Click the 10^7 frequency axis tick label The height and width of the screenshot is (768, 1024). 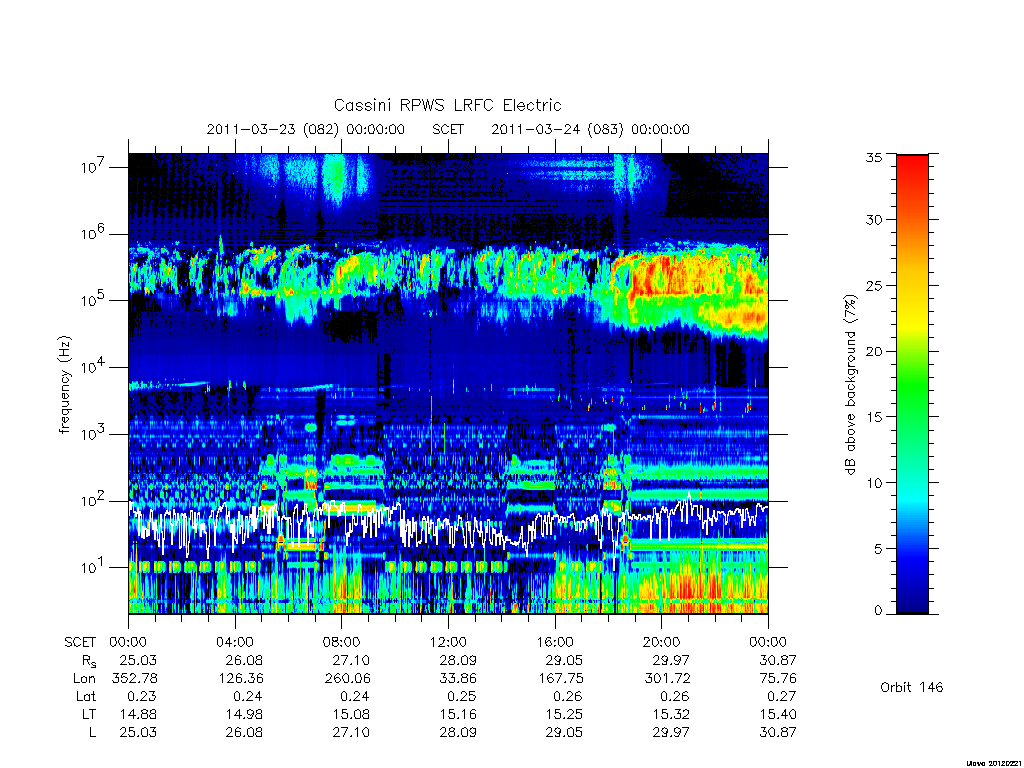(94, 167)
